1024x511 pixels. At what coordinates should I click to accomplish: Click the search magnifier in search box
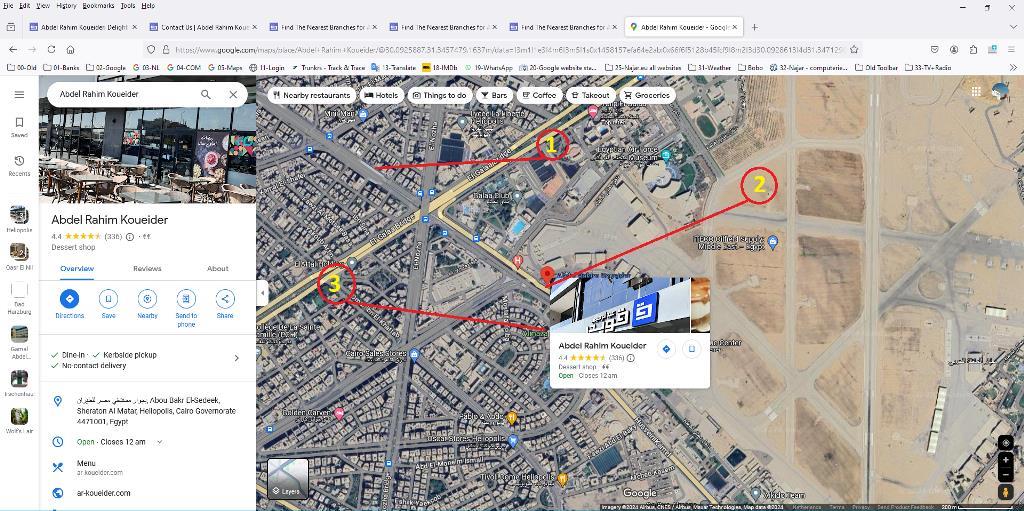tap(206, 94)
